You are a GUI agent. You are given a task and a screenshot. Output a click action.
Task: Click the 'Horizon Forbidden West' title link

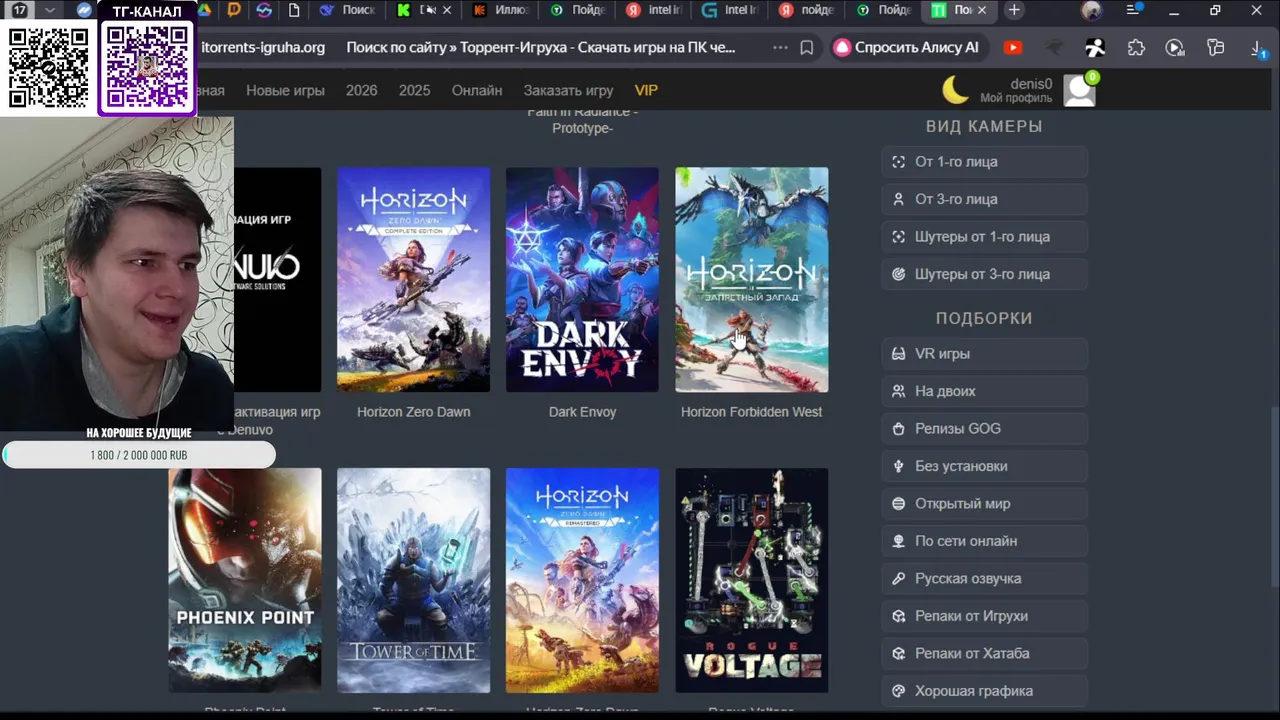click(751, 412)
